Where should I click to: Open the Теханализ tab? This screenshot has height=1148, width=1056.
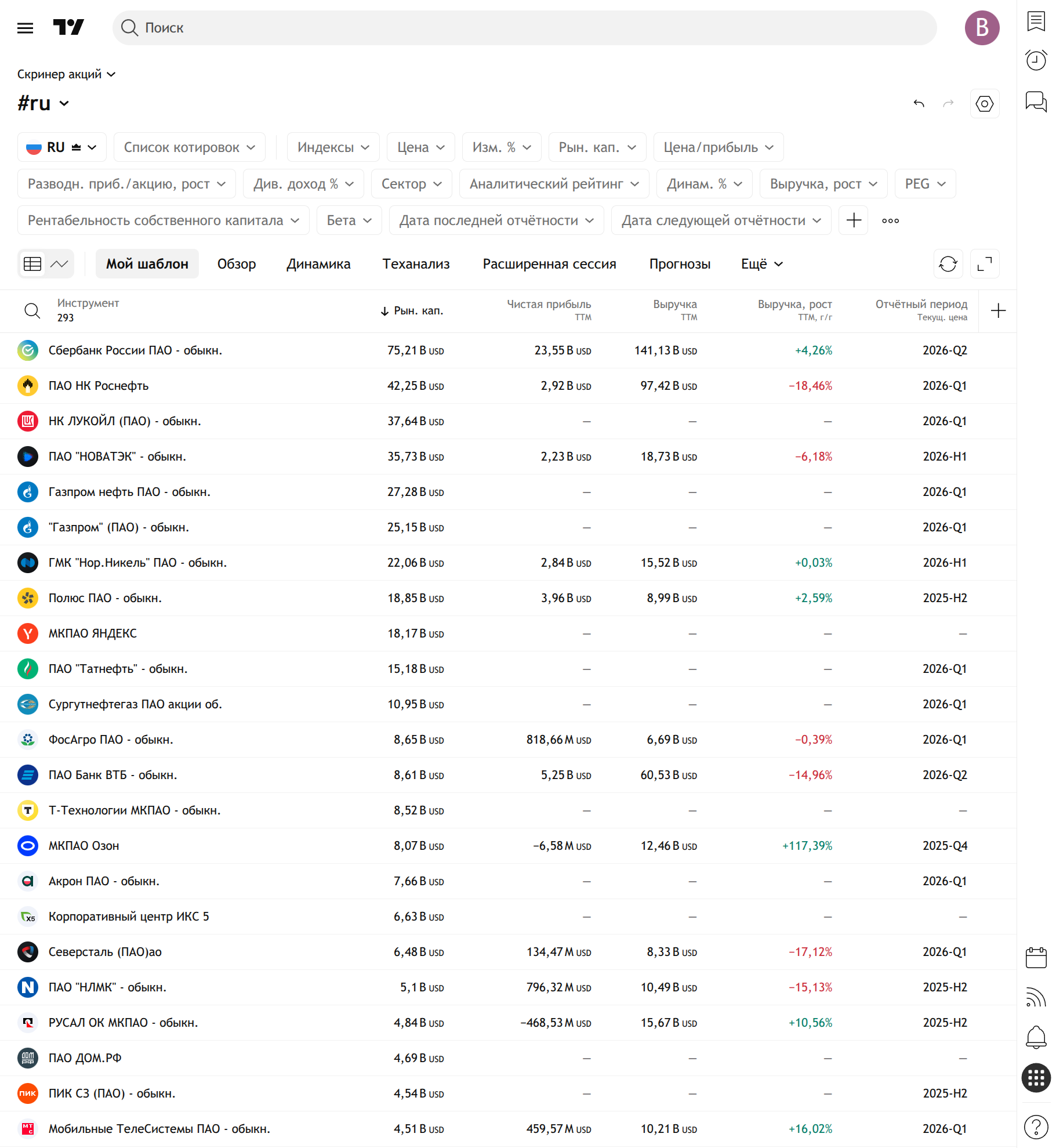point(416,264)
